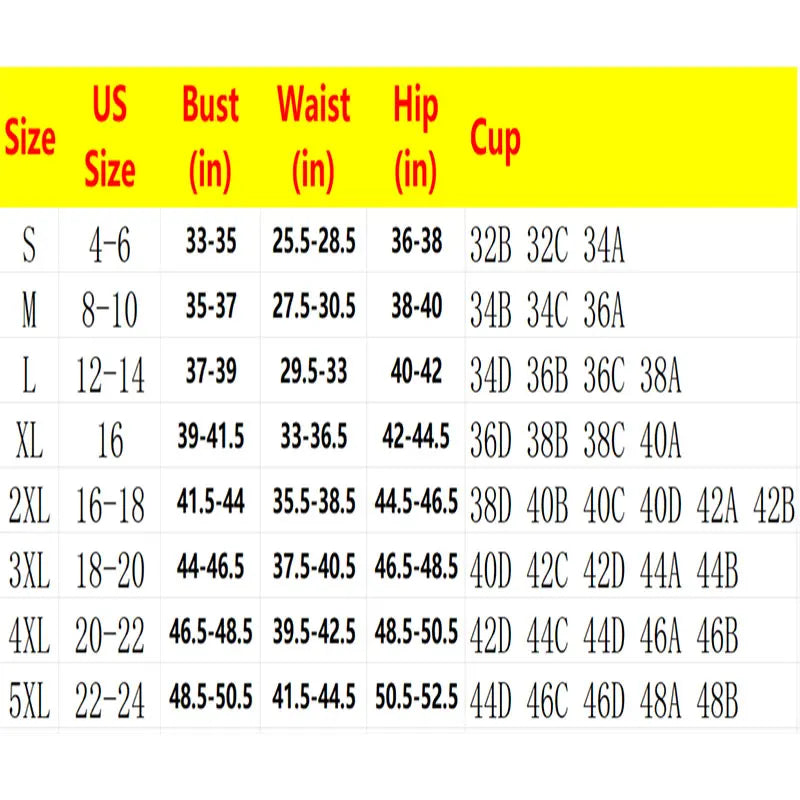
Task: Click US size '22-24' cell
Action: coord(110,701)
